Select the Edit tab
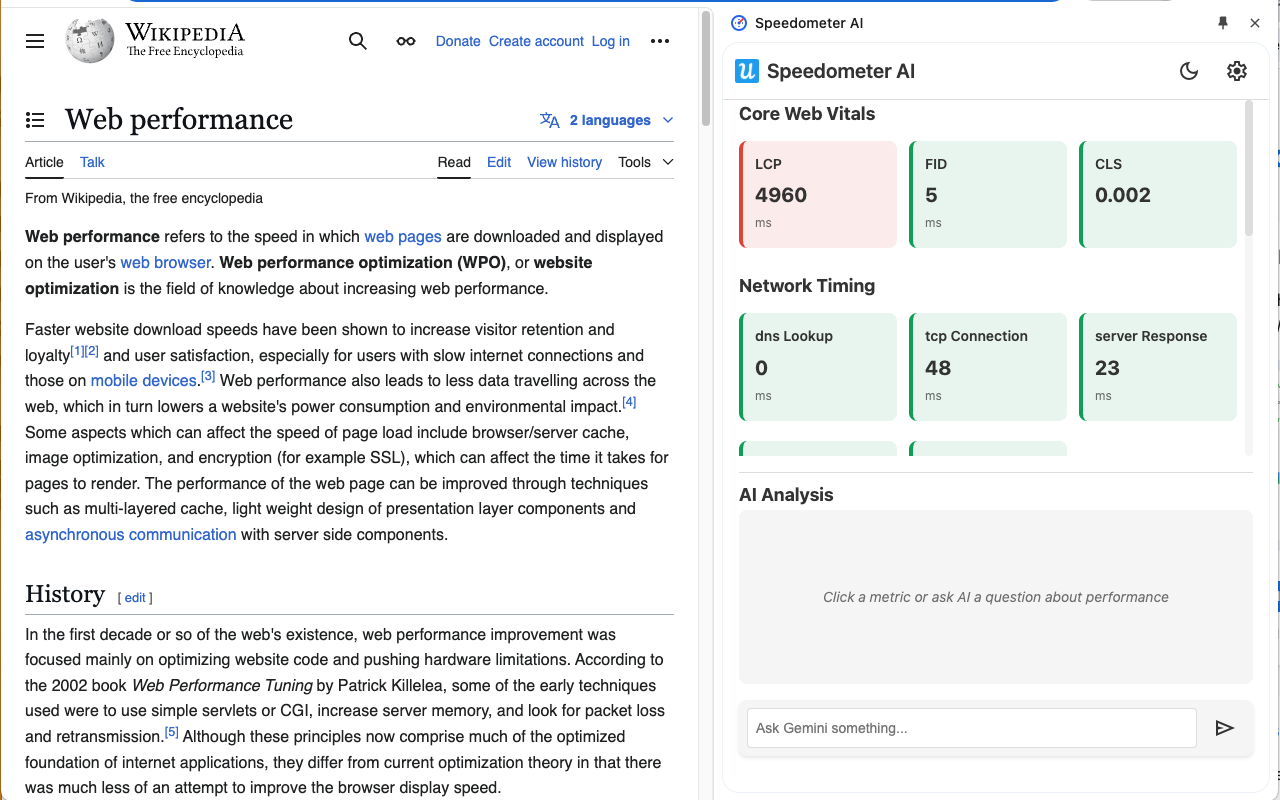Screen dimensions: 1280x800 (x=499, y=162)
